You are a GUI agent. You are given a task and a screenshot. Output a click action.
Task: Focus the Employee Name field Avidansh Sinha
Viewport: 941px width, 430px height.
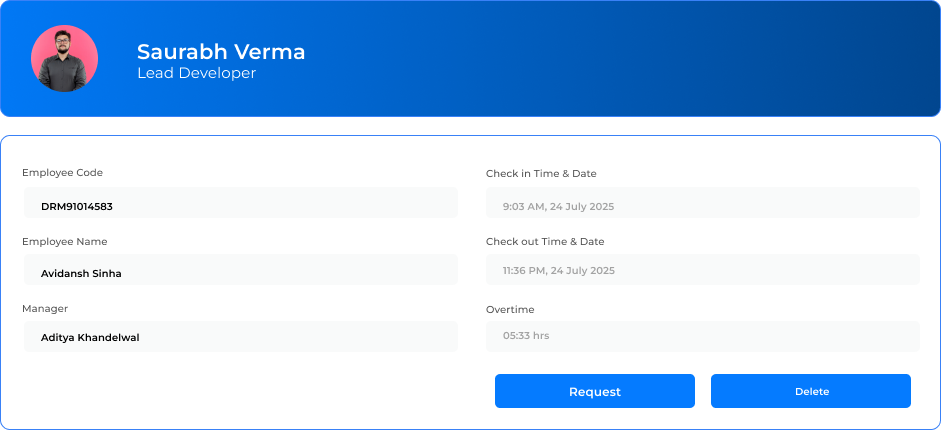click(240, 270)
